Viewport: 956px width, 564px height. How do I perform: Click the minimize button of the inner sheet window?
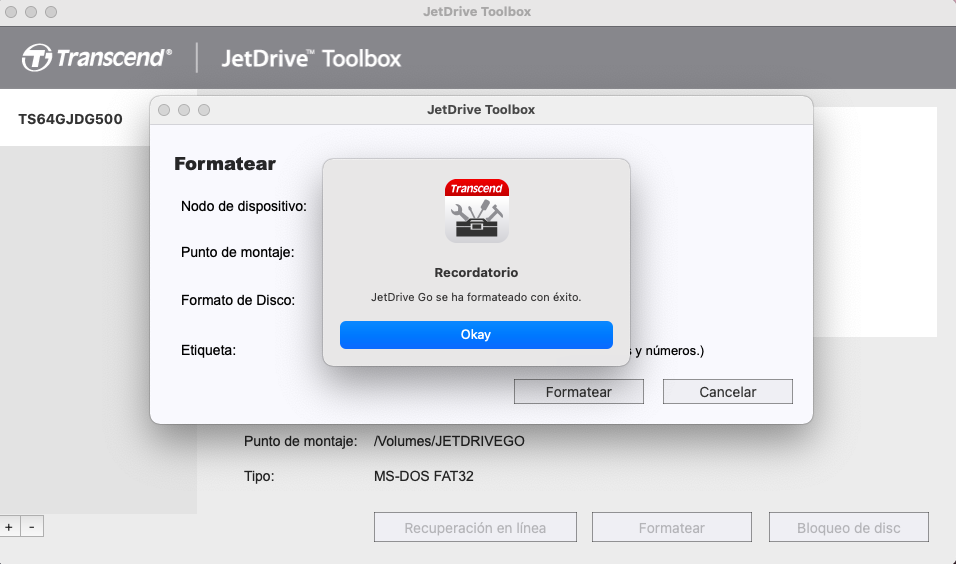[184, 110]
